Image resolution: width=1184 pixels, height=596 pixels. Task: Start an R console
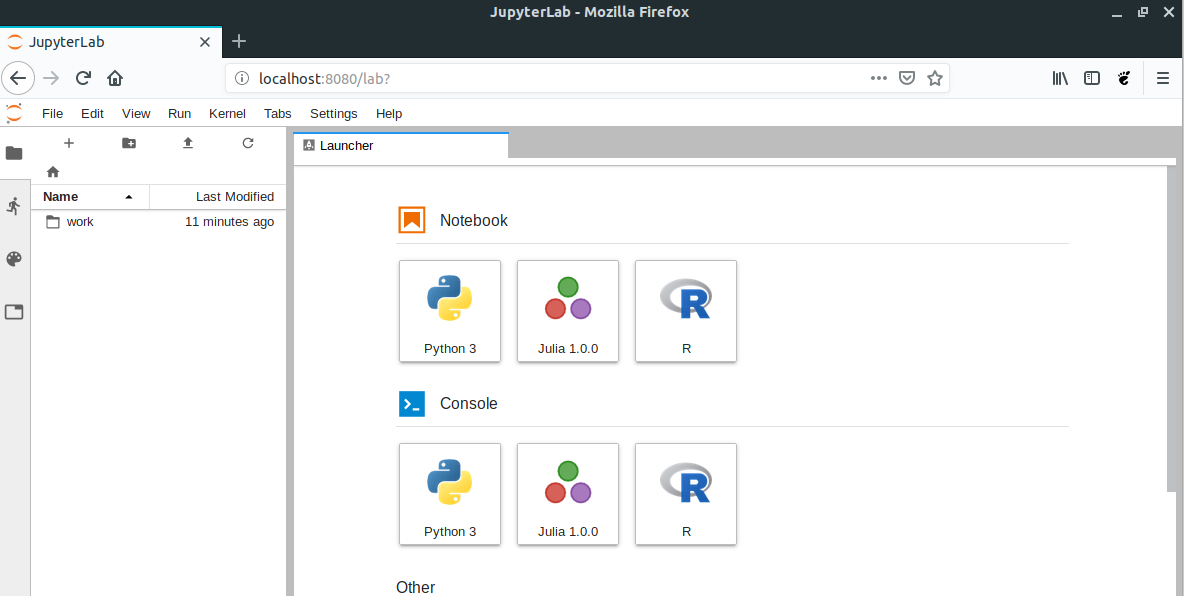point(686,494)
